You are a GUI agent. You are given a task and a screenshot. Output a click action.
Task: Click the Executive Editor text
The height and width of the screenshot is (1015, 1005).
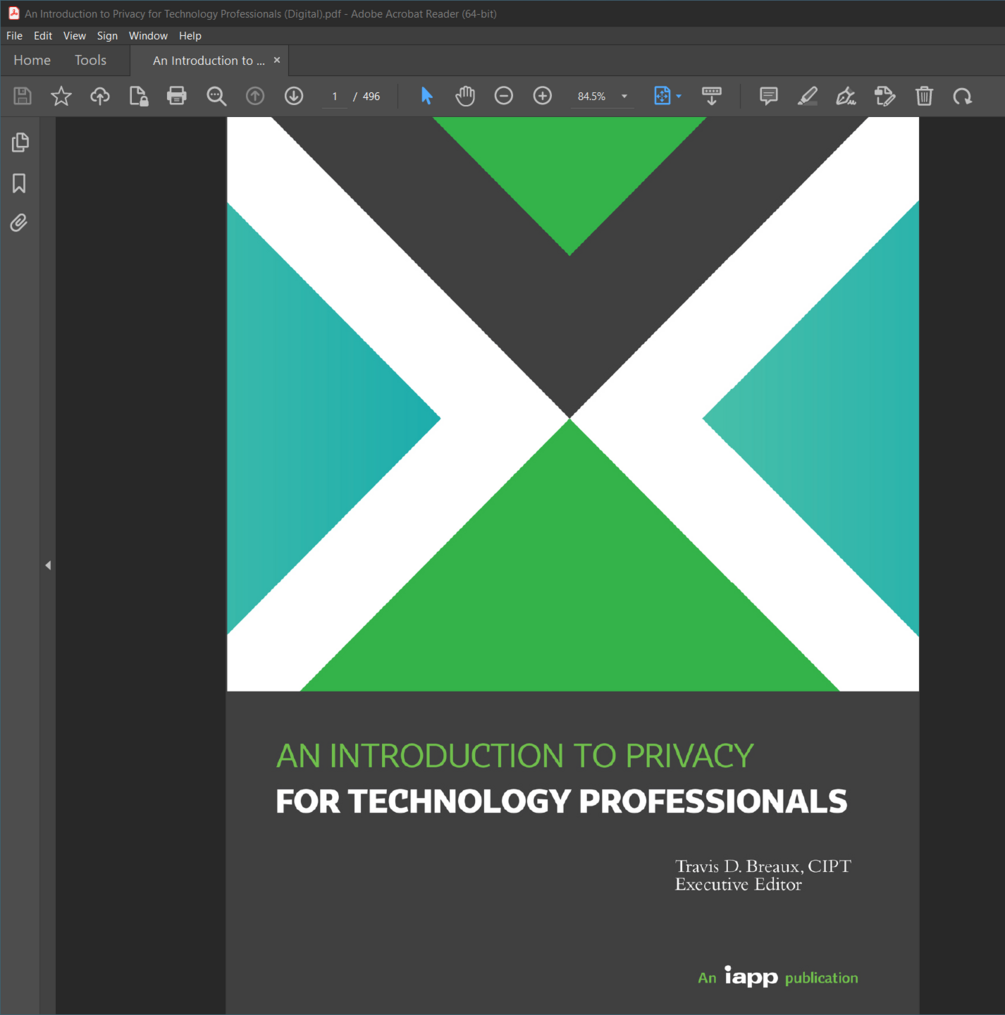click(738, 884)
